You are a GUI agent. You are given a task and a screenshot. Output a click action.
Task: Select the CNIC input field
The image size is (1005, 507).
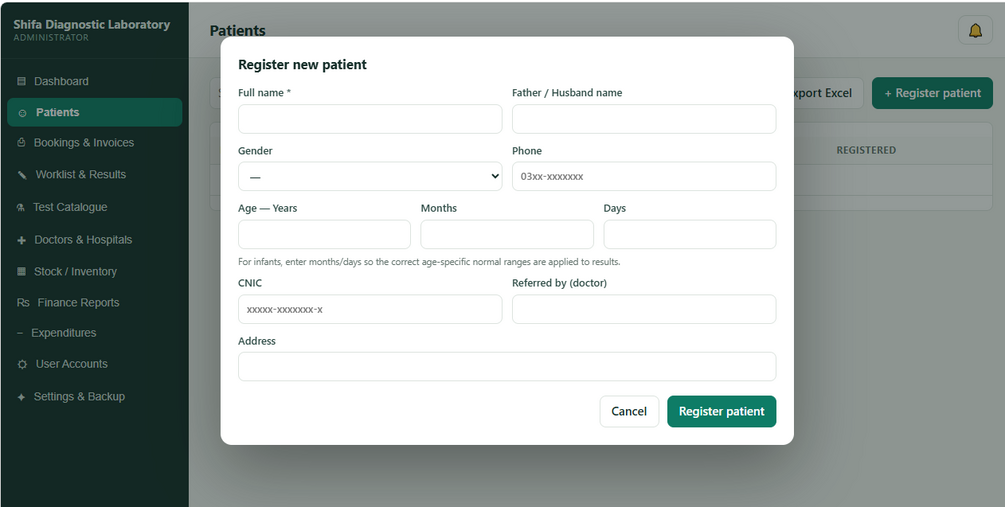370,309
